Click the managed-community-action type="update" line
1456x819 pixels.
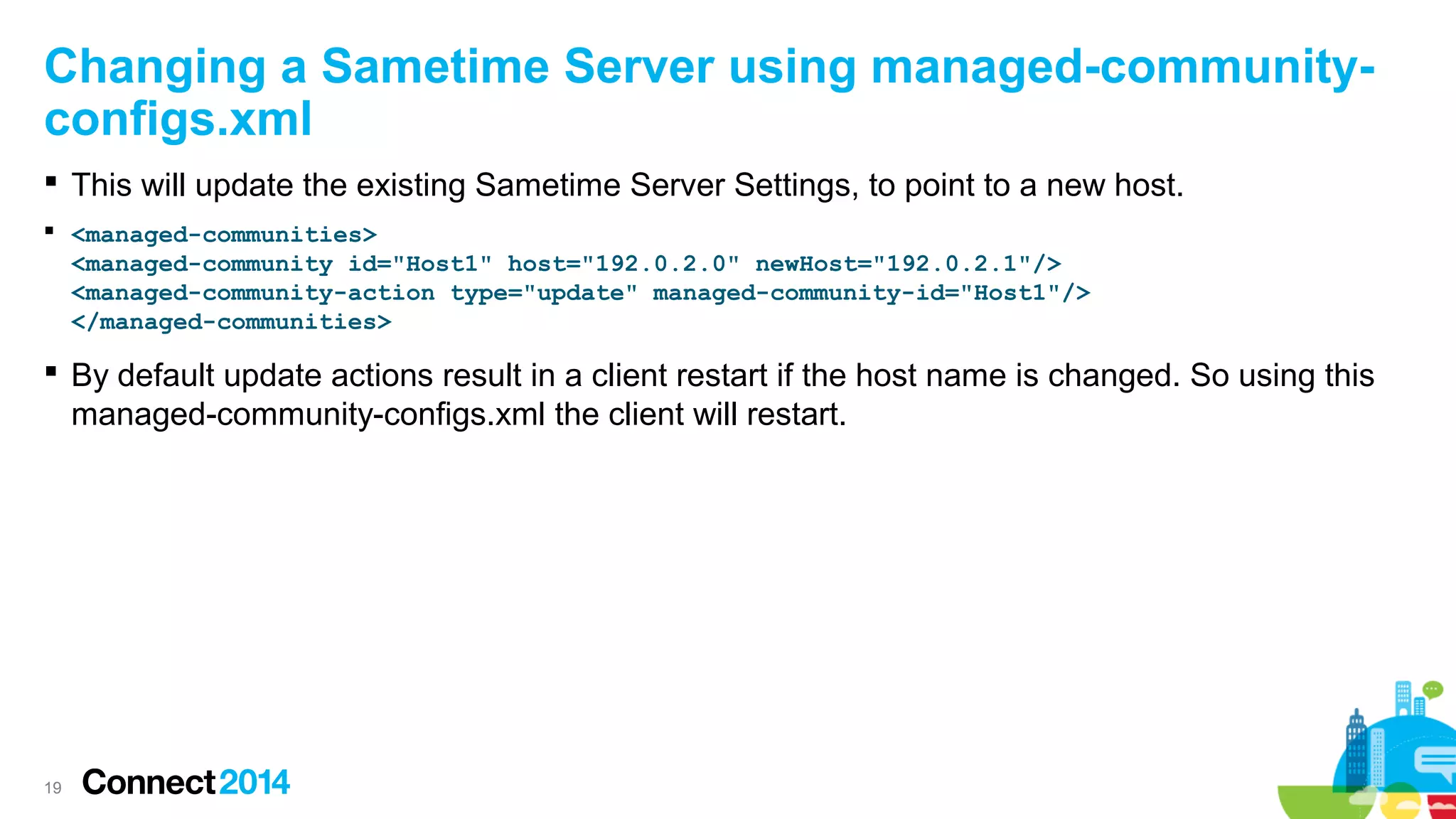[581, 293]
